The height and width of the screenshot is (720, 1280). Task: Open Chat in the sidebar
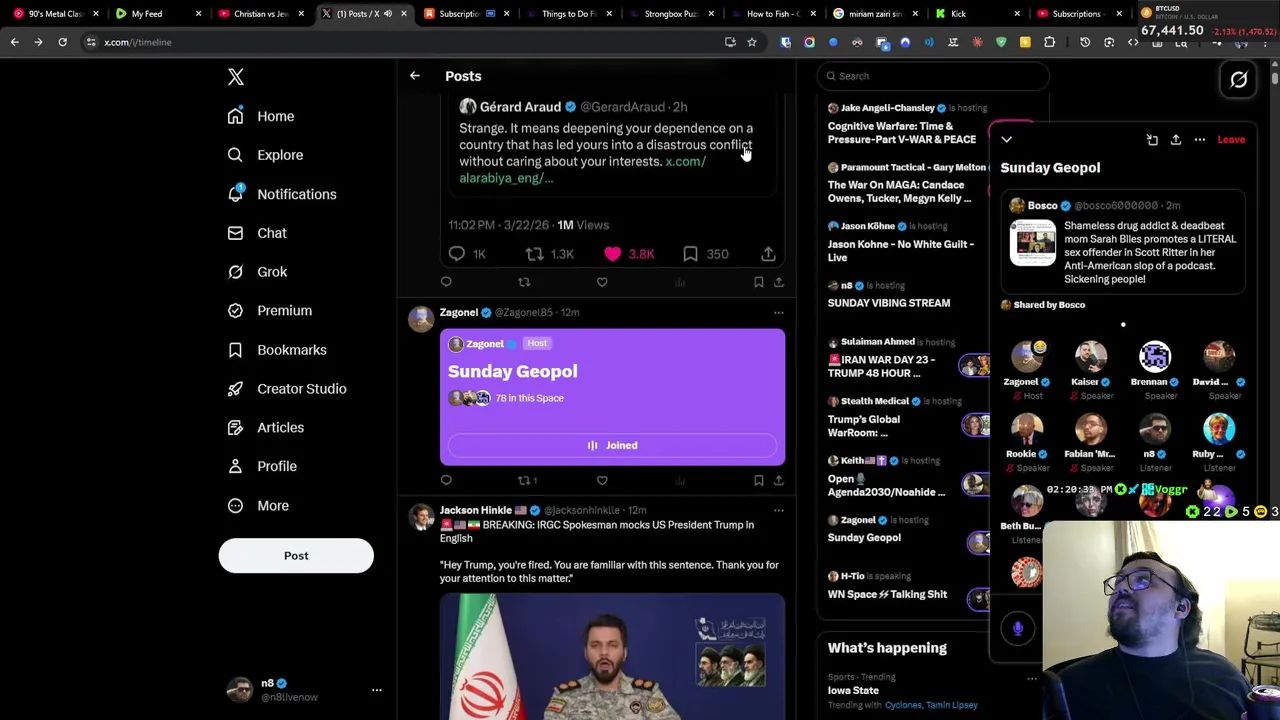point(257,233)
